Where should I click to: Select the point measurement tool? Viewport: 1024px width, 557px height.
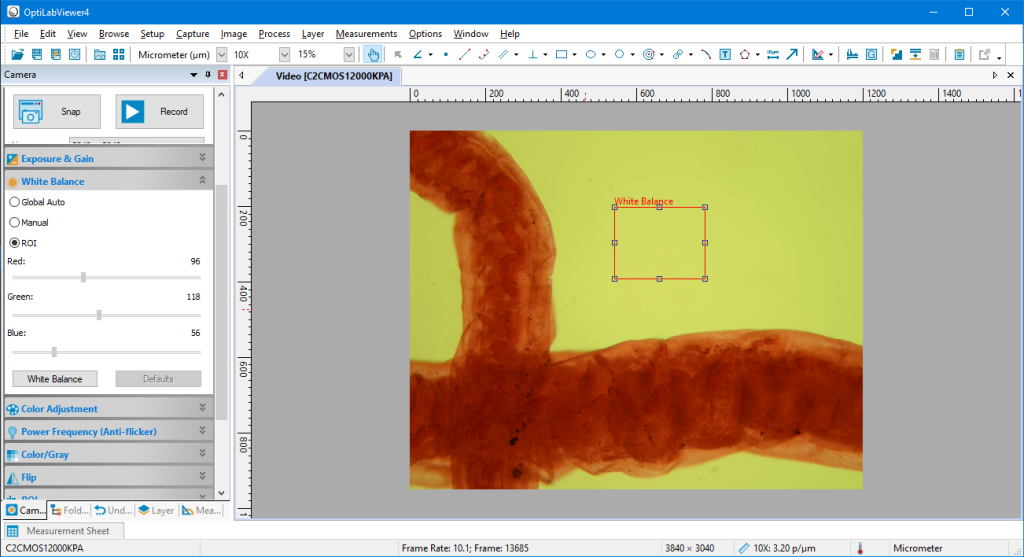click(x=446, y=54)
